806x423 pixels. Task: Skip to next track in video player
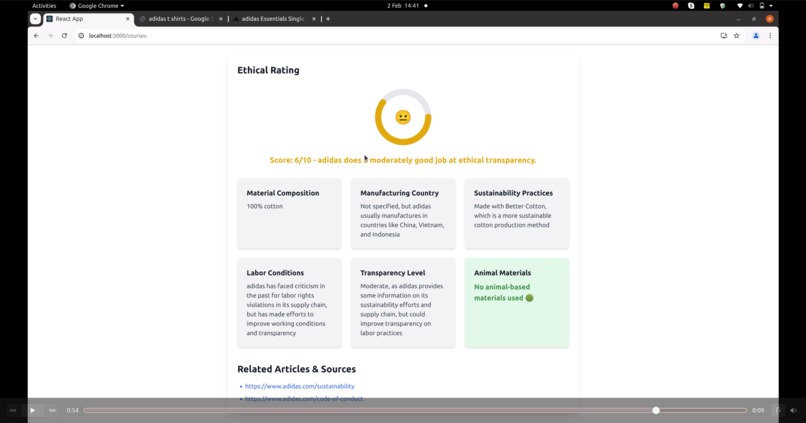click(52, 410)
